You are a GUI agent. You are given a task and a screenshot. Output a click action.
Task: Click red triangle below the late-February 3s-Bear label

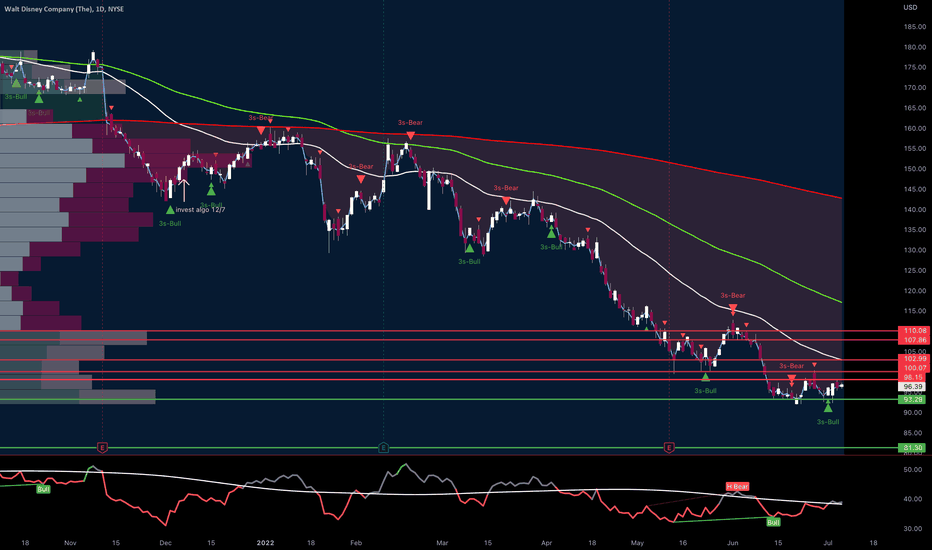(x=410, y=136)
